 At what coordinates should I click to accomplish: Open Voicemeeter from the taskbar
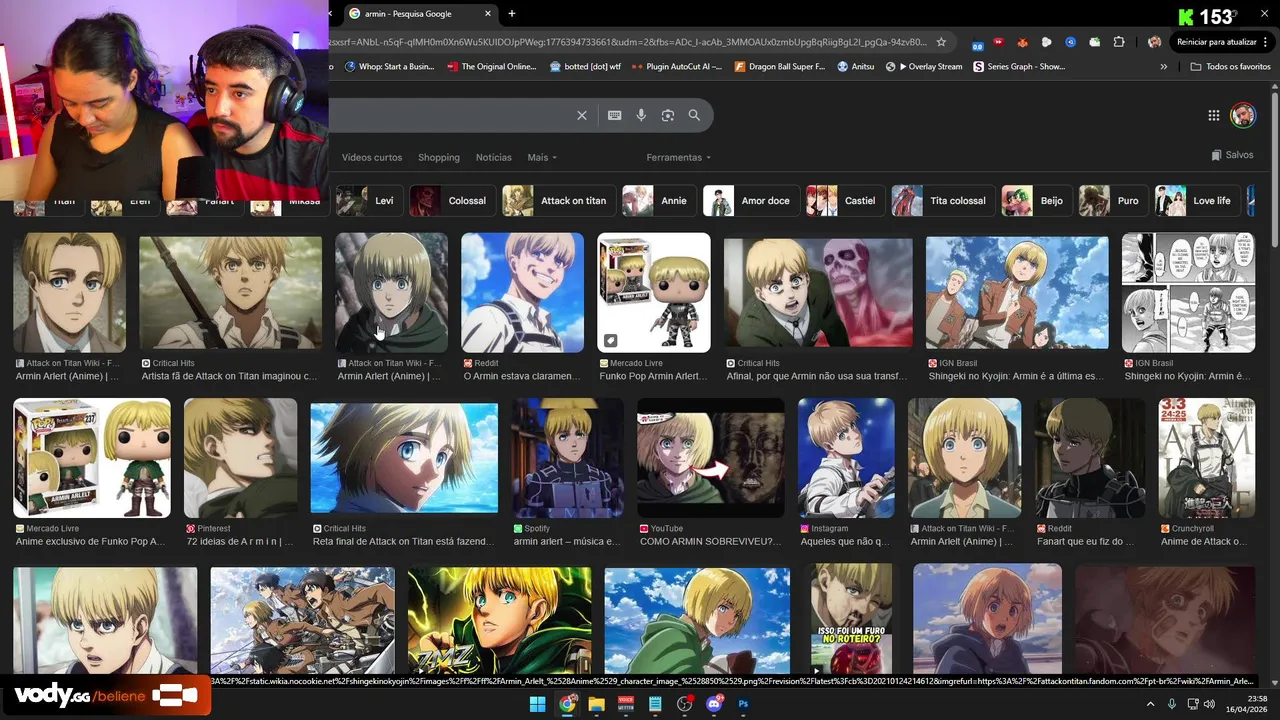(626, 704)
